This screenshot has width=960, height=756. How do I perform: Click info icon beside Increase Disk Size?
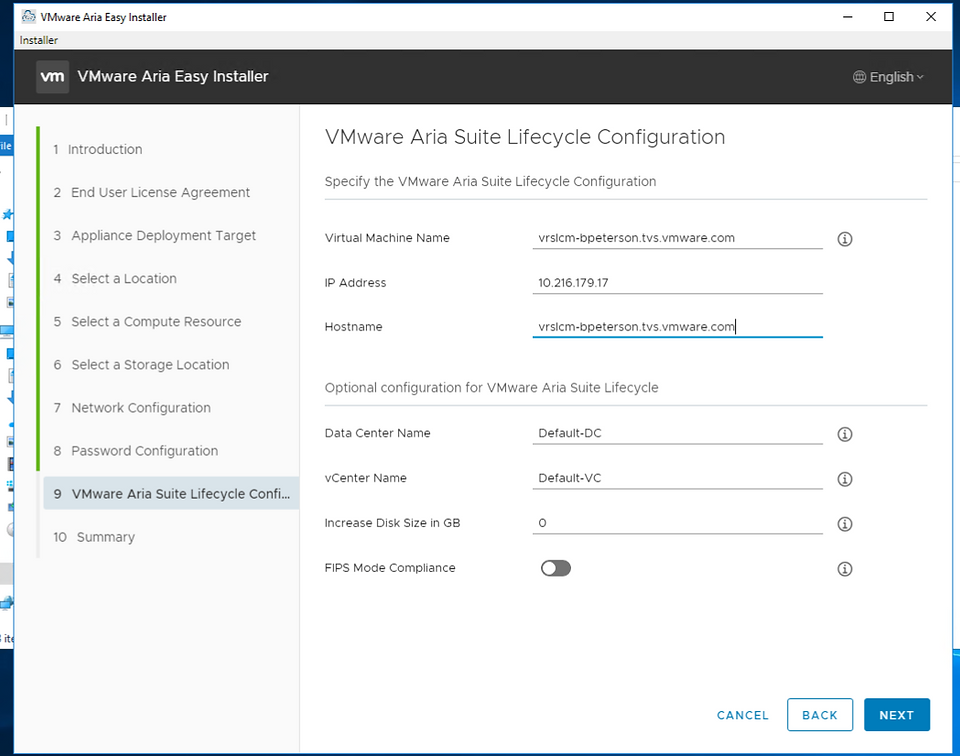[x=844, y=524]
